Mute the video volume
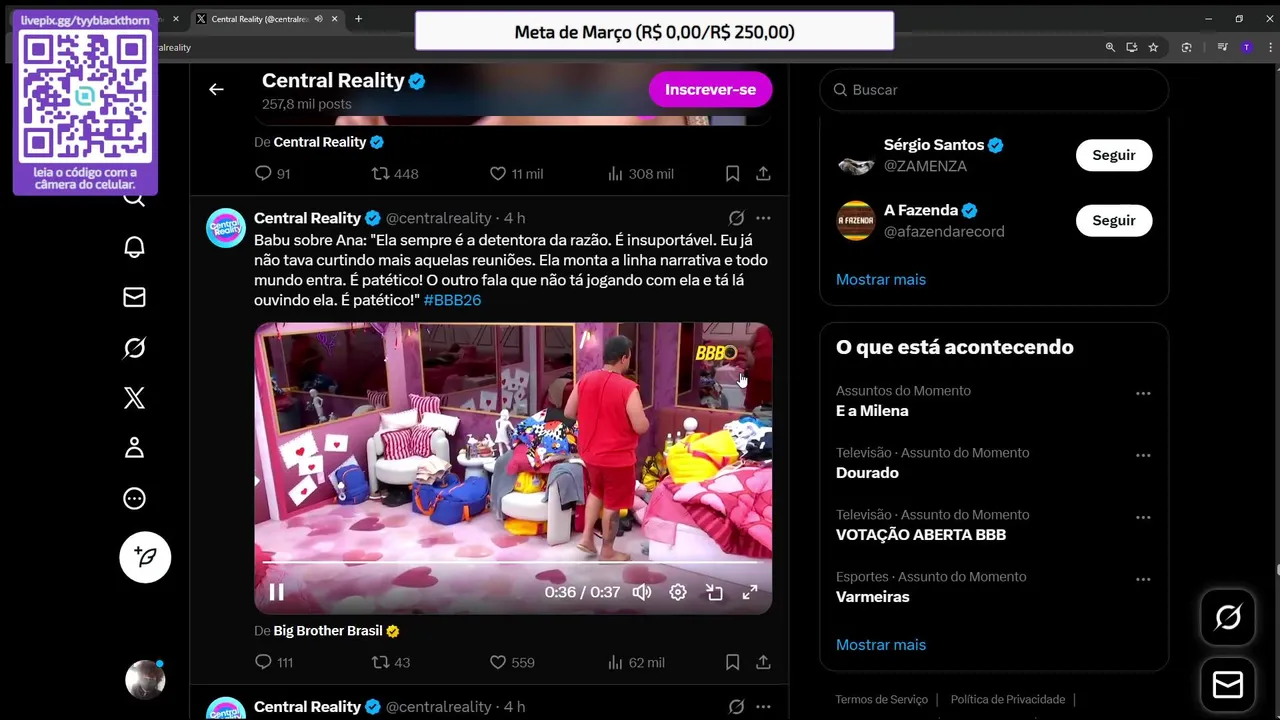Image resolution: width=1280 pixels, height=720 pixels. tap(642, 592)
